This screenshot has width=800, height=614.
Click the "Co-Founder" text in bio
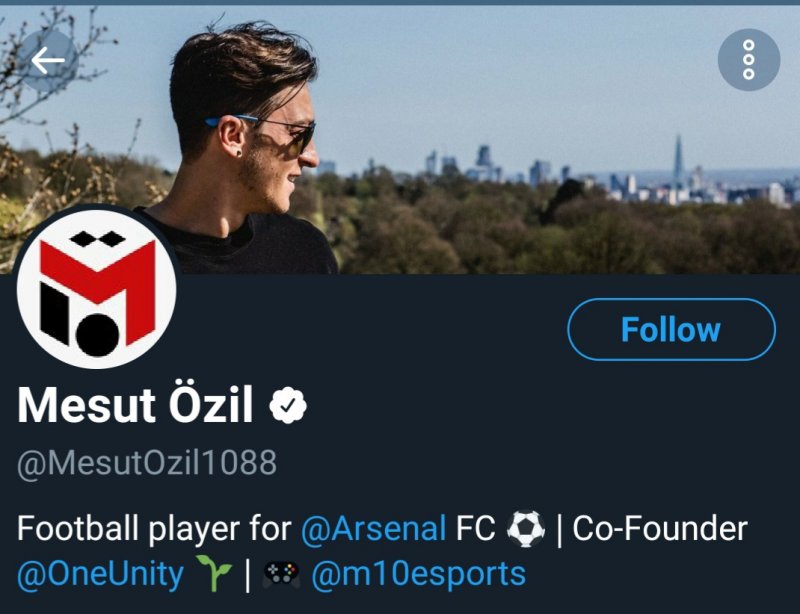pos(660,527)
